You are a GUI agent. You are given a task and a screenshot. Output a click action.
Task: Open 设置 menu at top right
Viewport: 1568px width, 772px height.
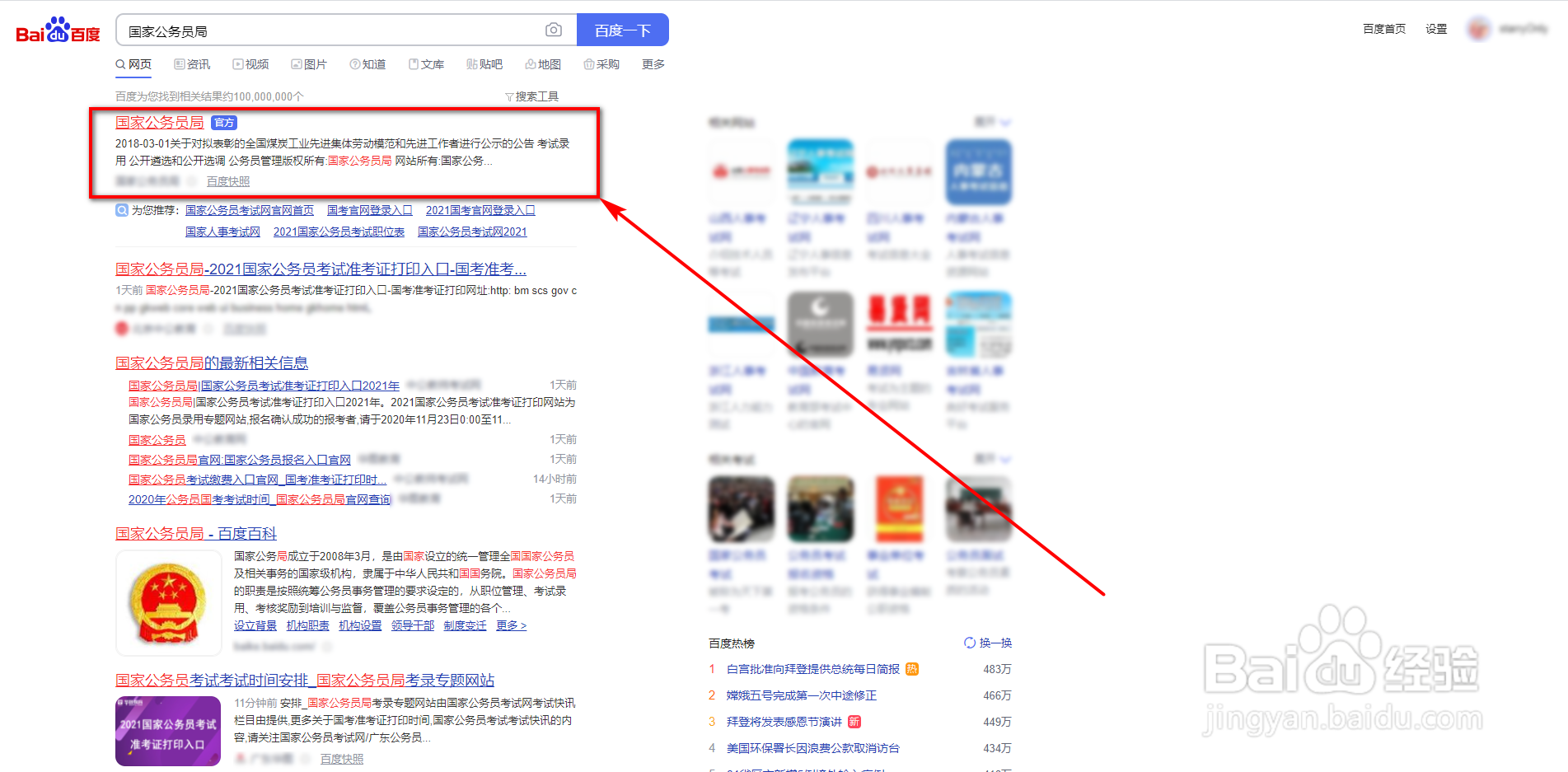coord(1436,29)
